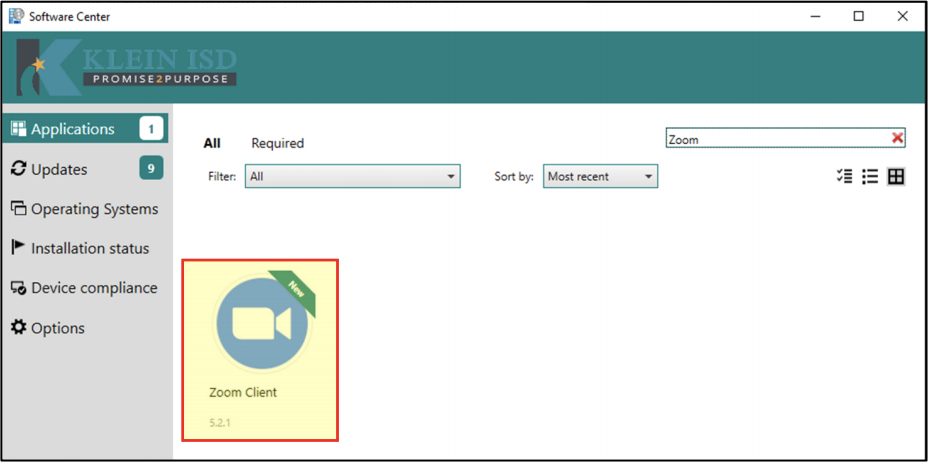Image resolution: width=928 pixels, height=464 pixels.
Task: Click the Updates refresh arrows icon
Action: [19, 169]
